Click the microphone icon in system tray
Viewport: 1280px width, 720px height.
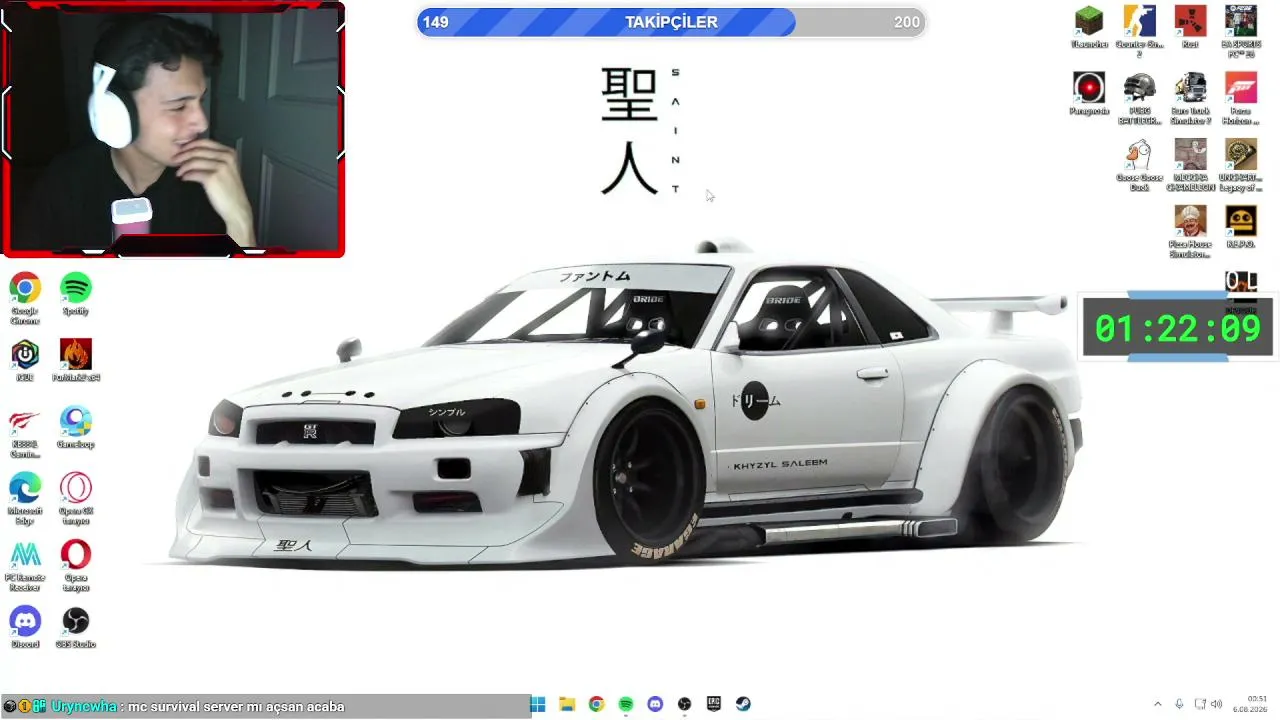(x=1179, y=704)
